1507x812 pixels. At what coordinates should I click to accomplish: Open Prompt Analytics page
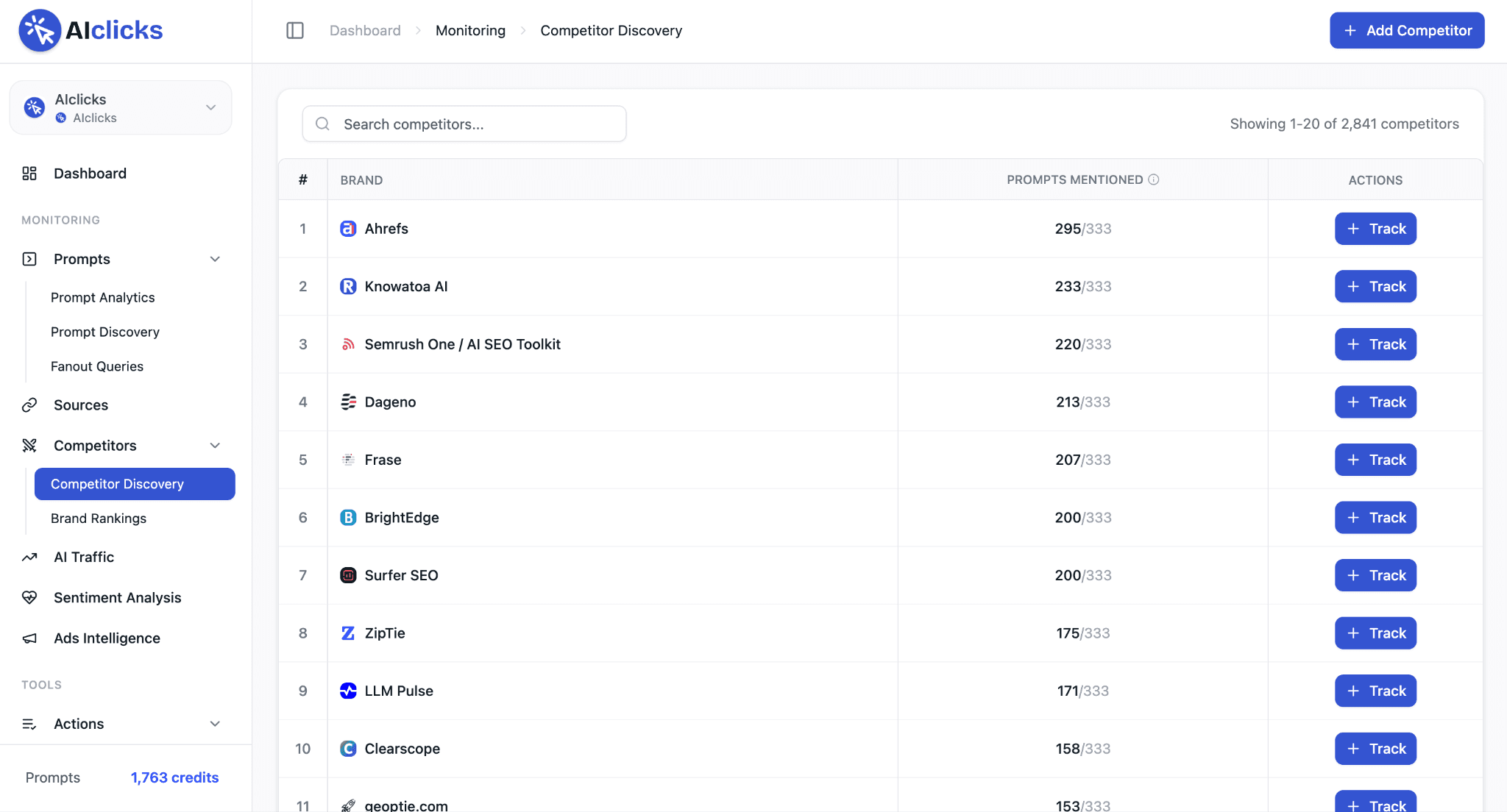point(102,297)
